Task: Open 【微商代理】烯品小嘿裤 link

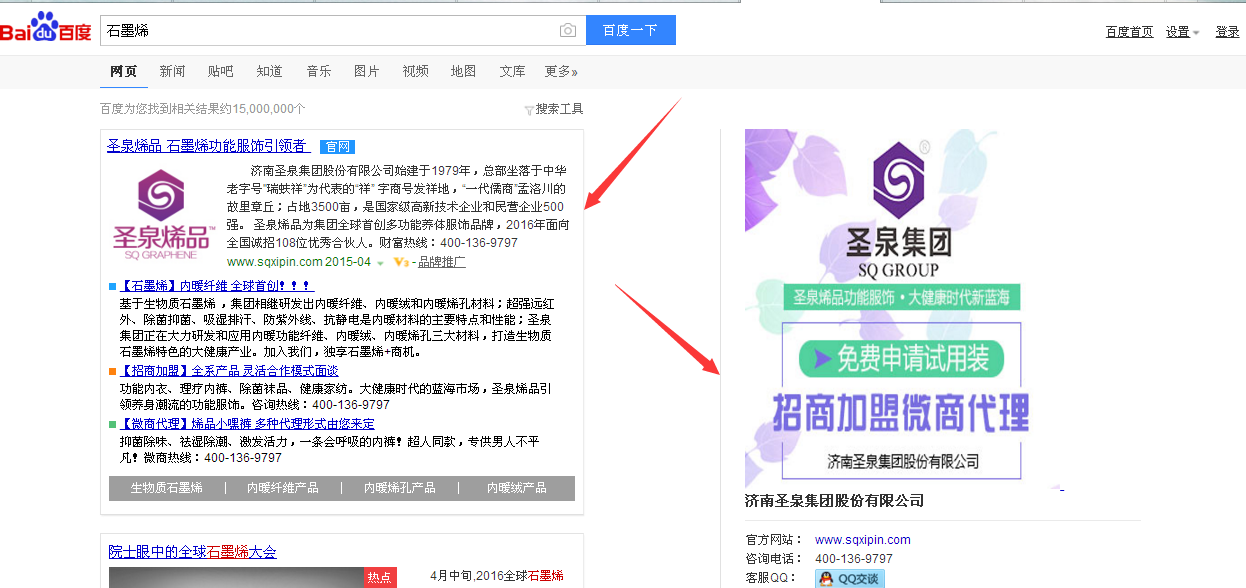Action: pyautogui.click(x=247, y=424)
